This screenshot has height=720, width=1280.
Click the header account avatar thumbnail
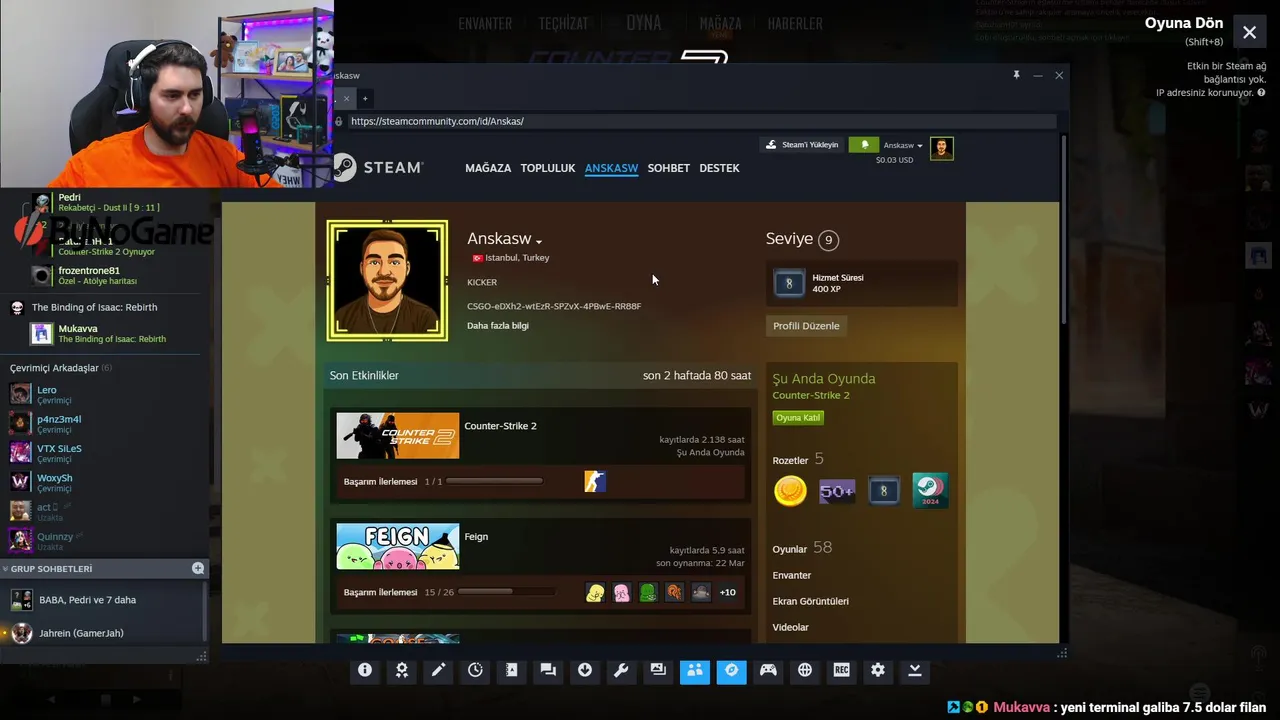coord(941,148)
